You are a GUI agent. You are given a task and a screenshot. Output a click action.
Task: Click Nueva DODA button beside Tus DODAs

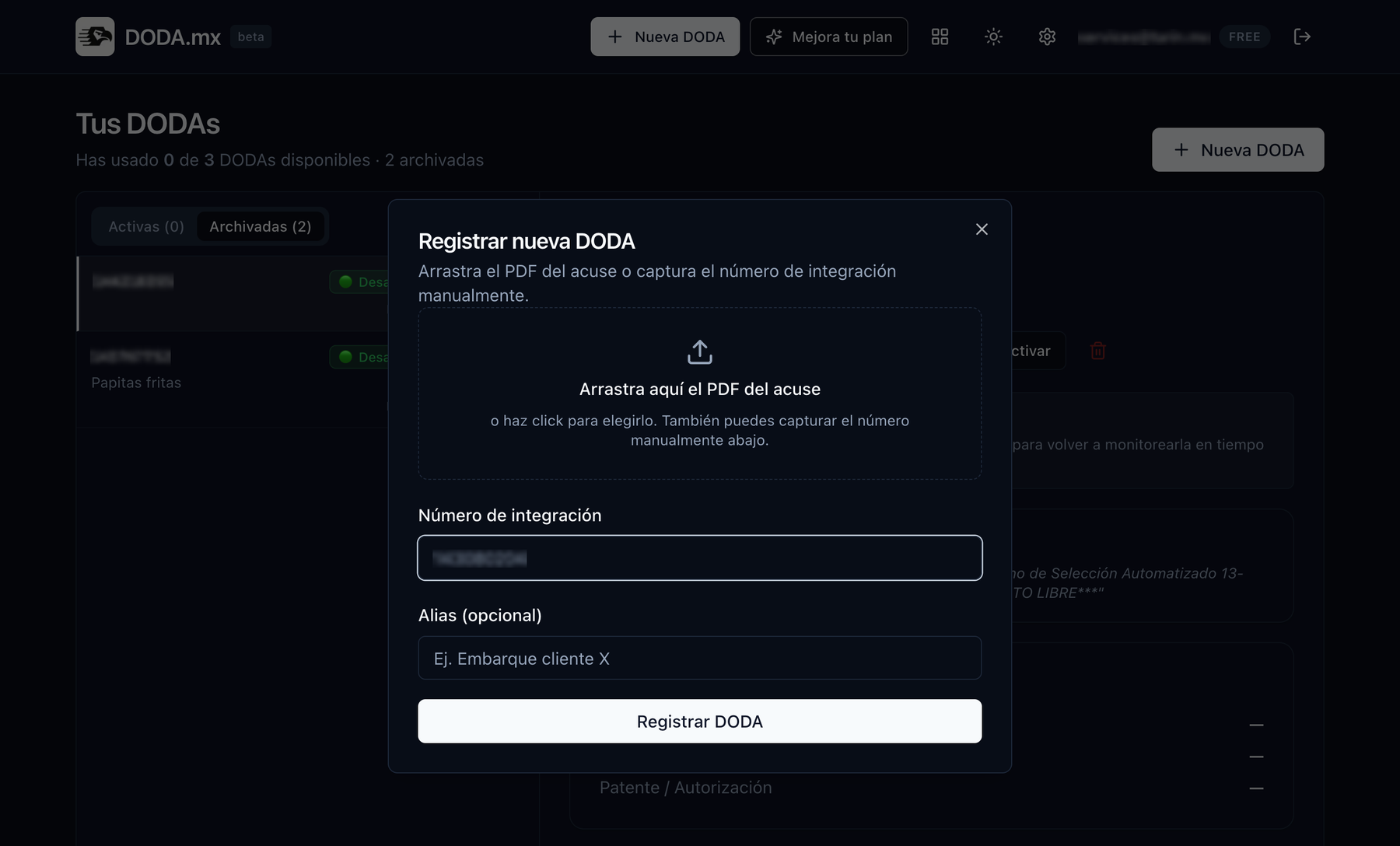pos(1237,149)
